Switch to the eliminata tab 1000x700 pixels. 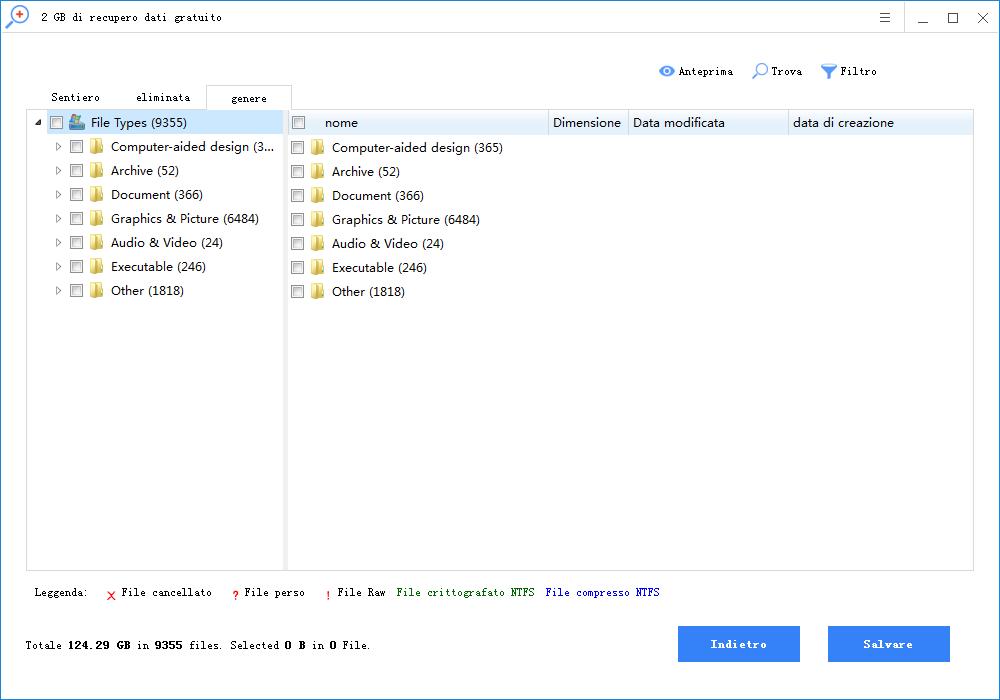tap(163, 98)
